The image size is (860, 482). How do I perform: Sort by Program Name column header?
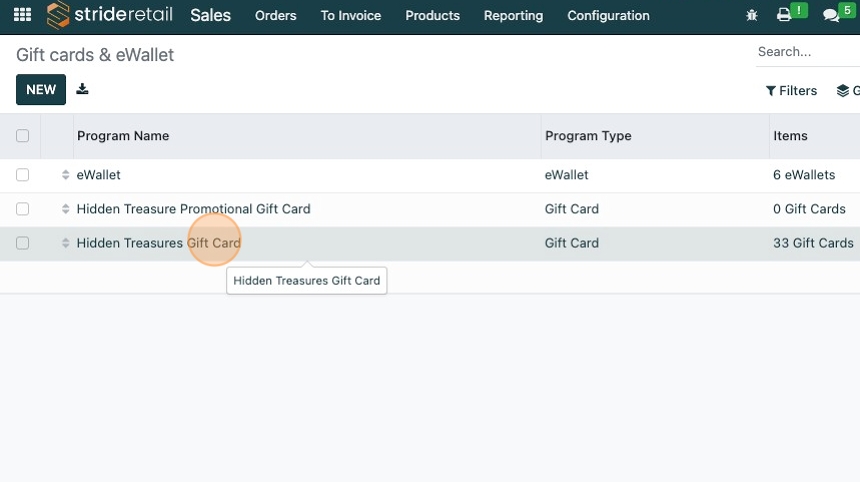click(123, 136)
